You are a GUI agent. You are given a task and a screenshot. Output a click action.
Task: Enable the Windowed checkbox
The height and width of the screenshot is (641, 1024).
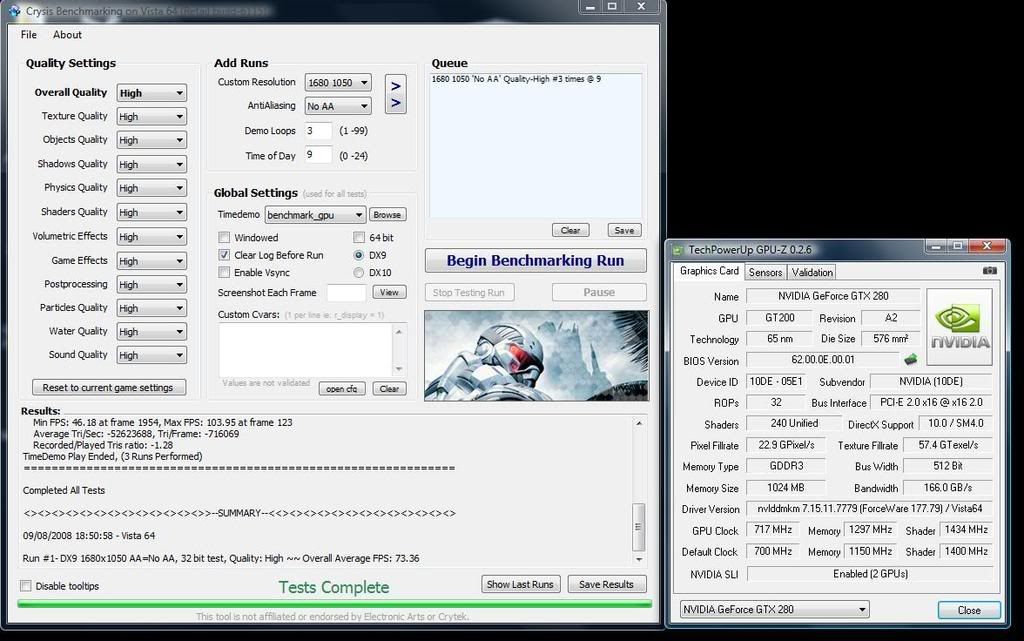pyautogui.click(x=225, y=238)
